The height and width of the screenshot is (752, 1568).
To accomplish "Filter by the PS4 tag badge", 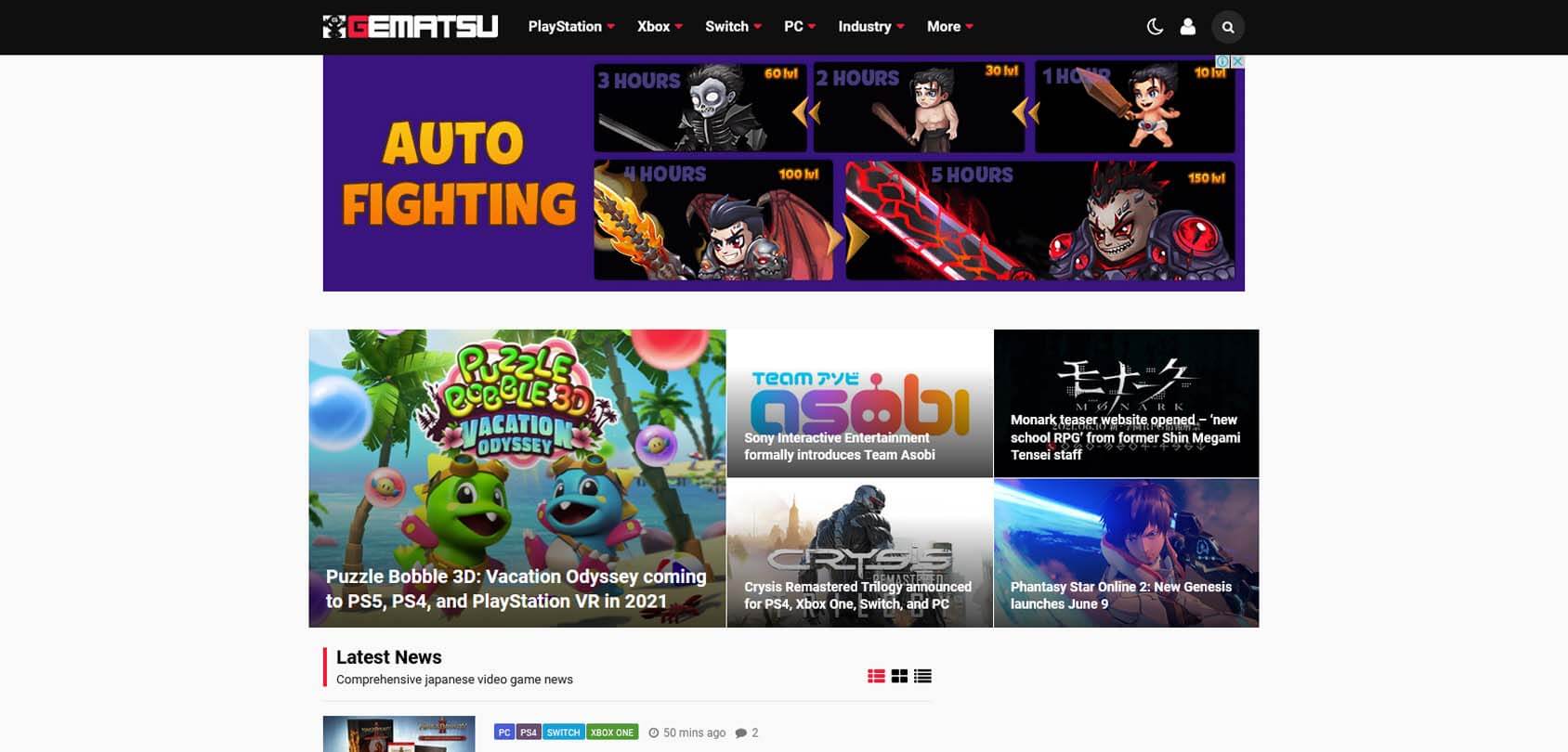I will (529, 733).
